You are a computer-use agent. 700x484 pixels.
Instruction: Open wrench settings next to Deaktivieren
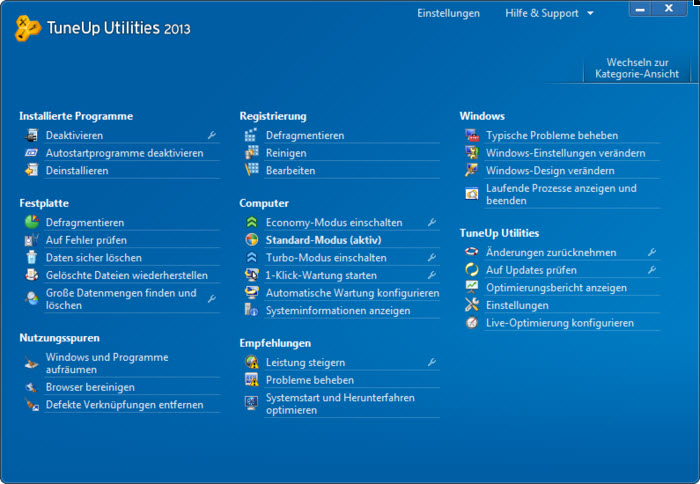coord(212,135)
